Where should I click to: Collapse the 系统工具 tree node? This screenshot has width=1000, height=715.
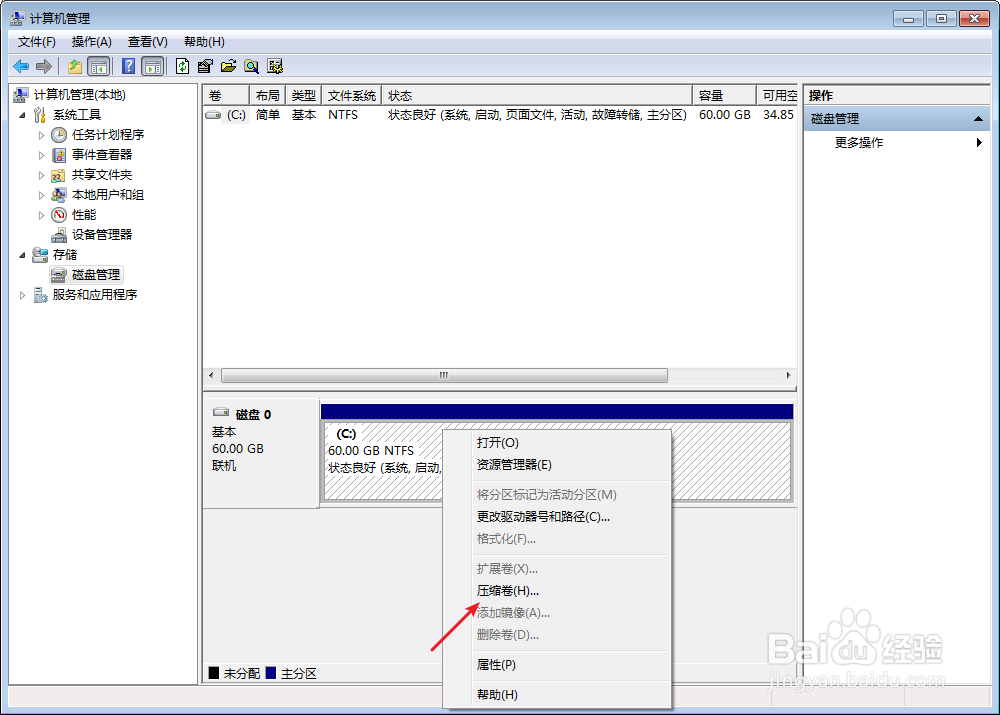pos(22,115)
